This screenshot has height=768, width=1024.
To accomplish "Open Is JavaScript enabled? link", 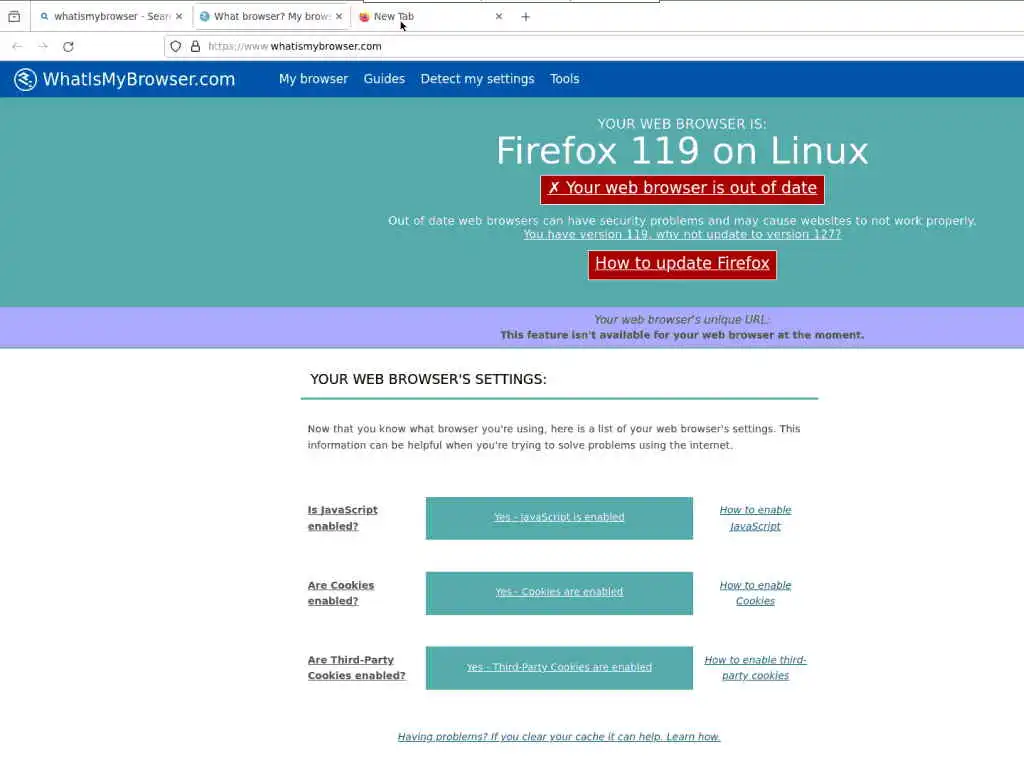I will pos(343,518).
